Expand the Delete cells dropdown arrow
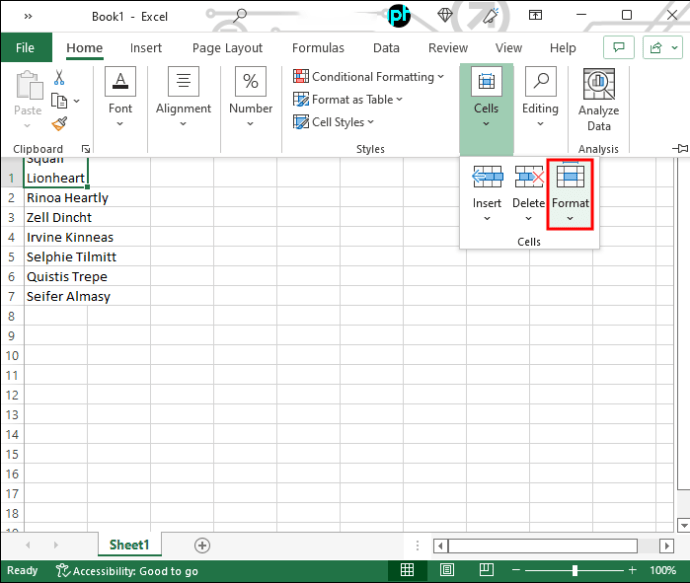The height and width of the screenshot is (583, 690). [x=529, y=219]
